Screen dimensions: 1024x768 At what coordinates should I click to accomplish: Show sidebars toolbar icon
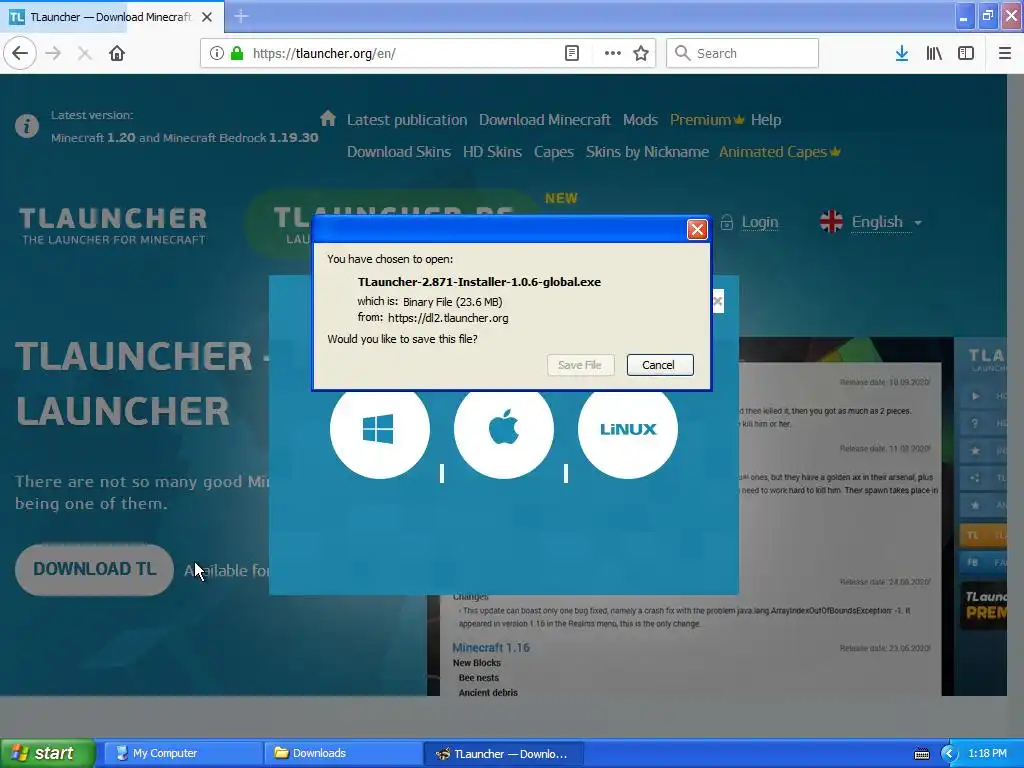pyautogui.click(x=966, y=53)
